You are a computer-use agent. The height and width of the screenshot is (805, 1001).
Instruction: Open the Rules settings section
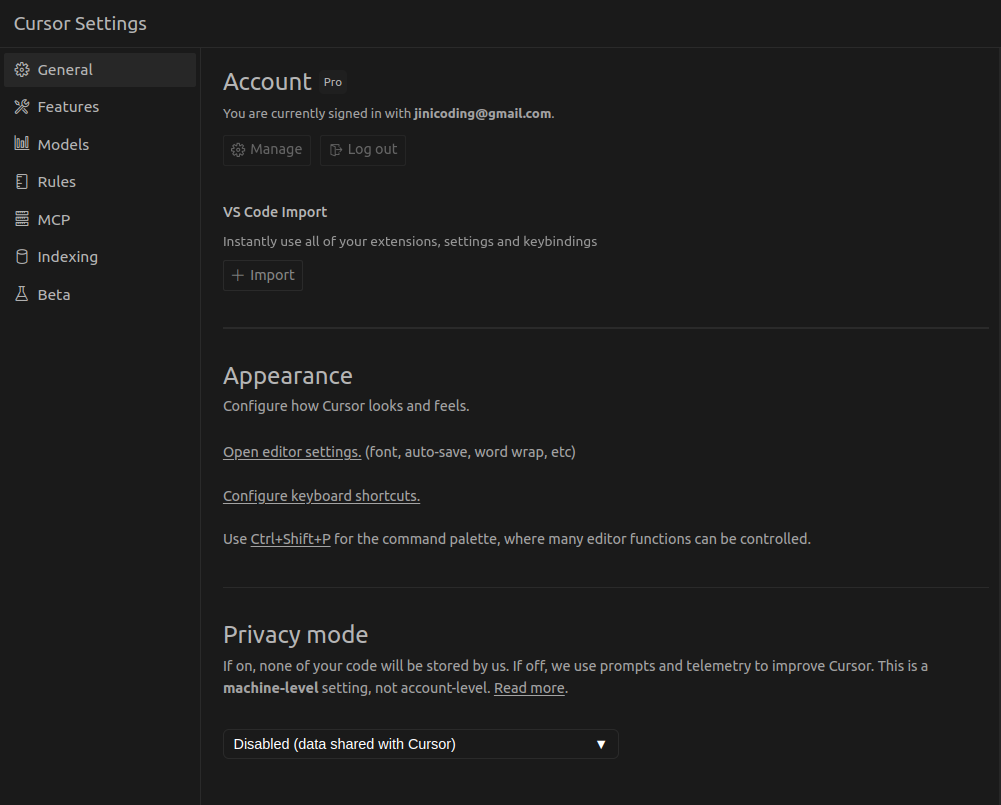pos(100,182)
